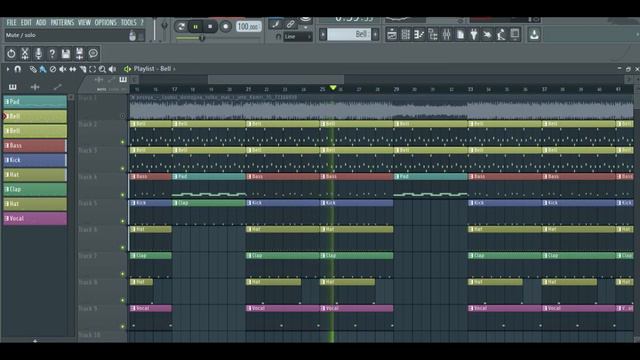Arm the record button
640x360 pixels.
[225, 27]
